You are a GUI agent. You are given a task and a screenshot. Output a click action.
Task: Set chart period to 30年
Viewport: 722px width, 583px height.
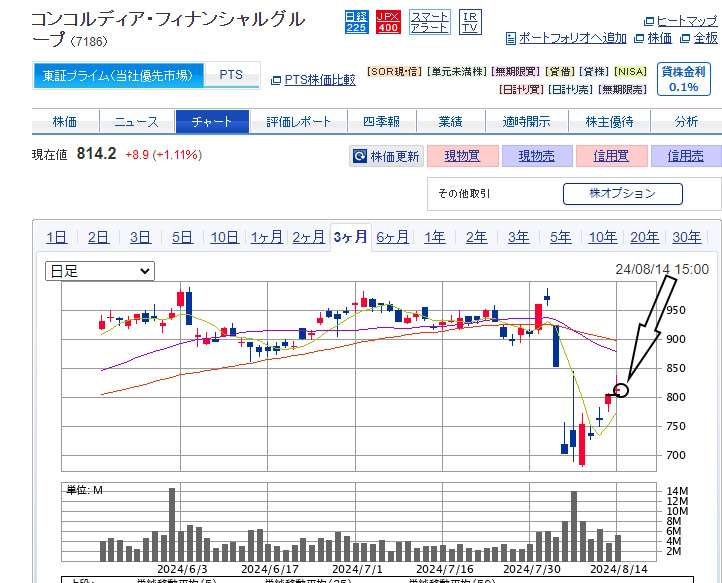click(687, 238)
